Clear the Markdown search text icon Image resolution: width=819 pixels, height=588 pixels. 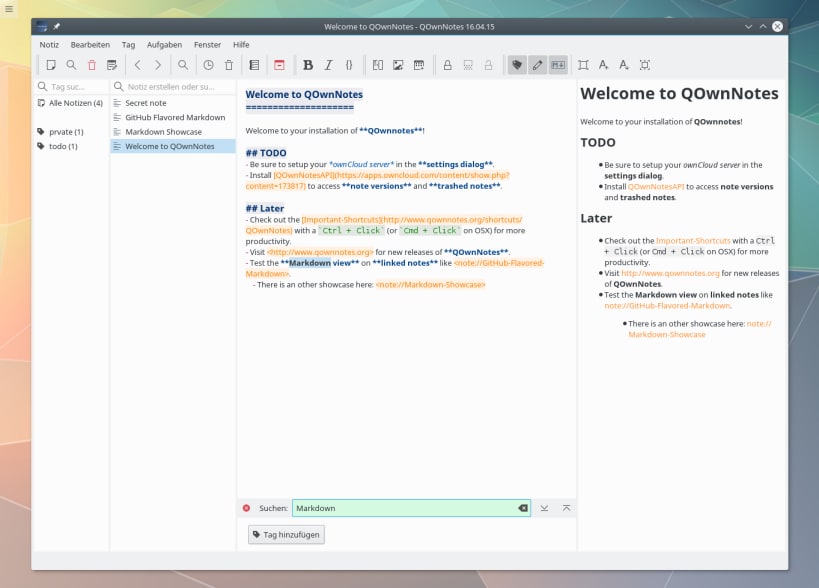tap(522, 508)
